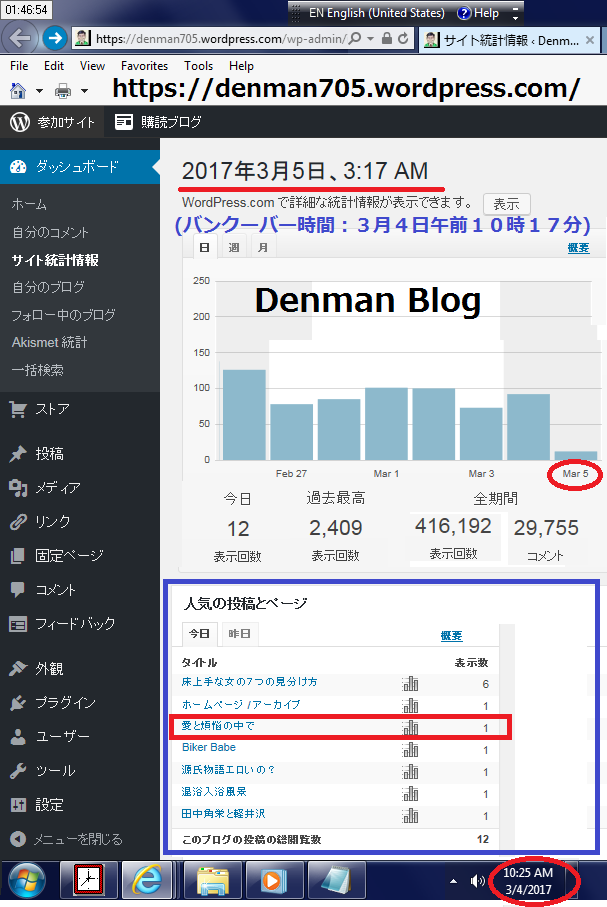This screenshot has width=607, height=907.
Task: Open the address bar autocomplete dropdown arrow
Action: coord(370,39)
